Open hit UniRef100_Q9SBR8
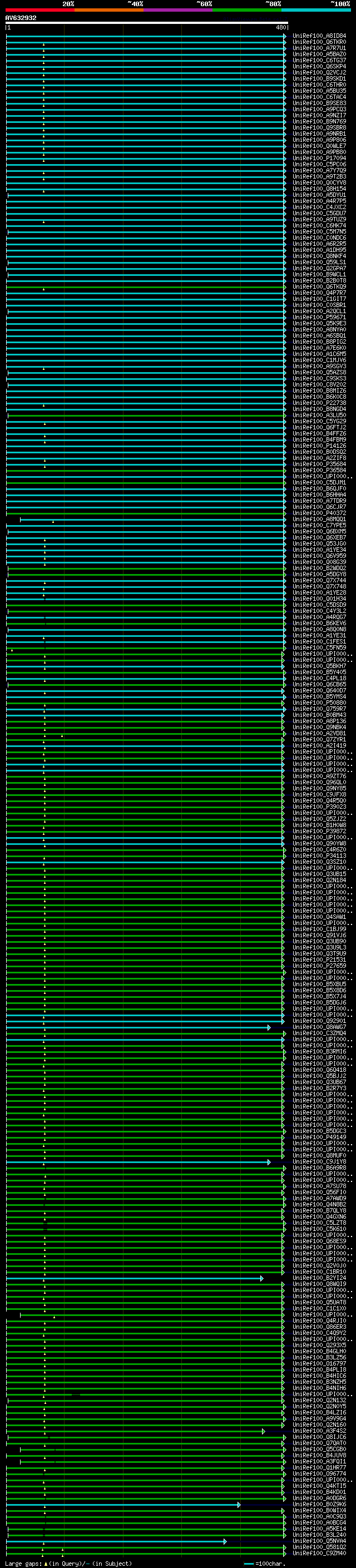This screenshot has height=1568, width=356. [319, 128]
